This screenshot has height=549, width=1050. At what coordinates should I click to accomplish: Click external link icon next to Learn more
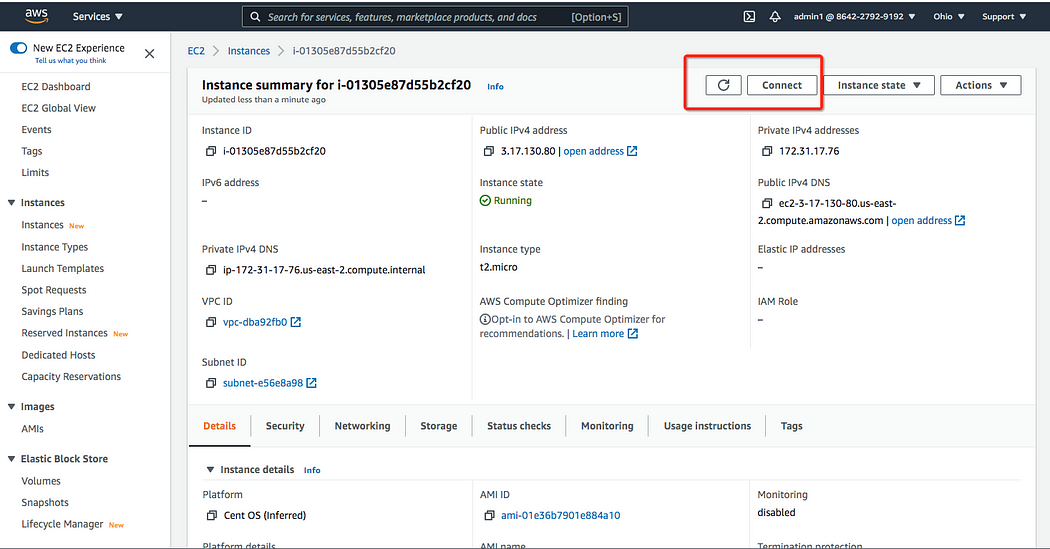(632, 333)
